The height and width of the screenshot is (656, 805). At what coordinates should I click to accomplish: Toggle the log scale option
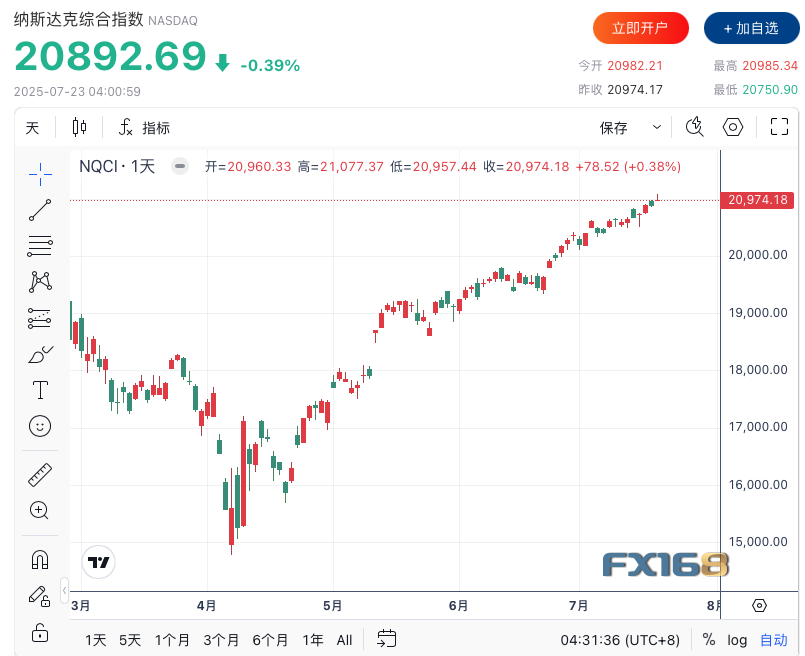coord(737,639)
